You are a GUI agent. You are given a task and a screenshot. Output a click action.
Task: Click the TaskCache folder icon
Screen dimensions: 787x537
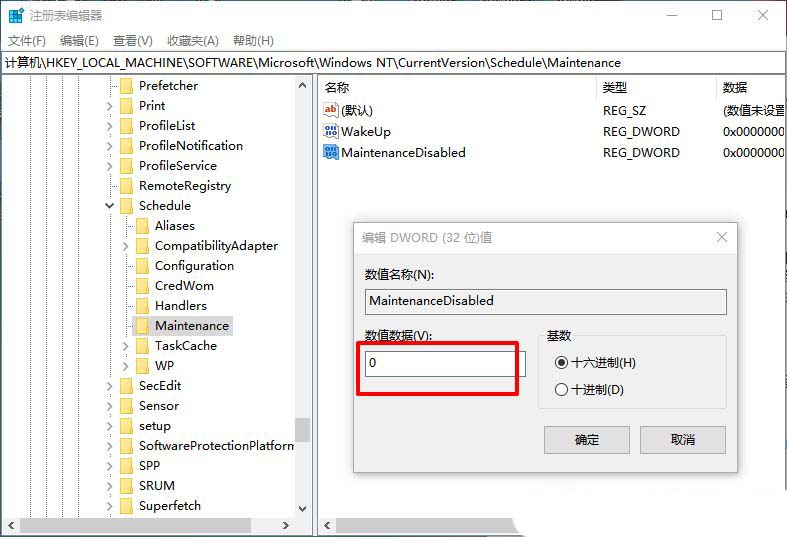coord(143,346)
